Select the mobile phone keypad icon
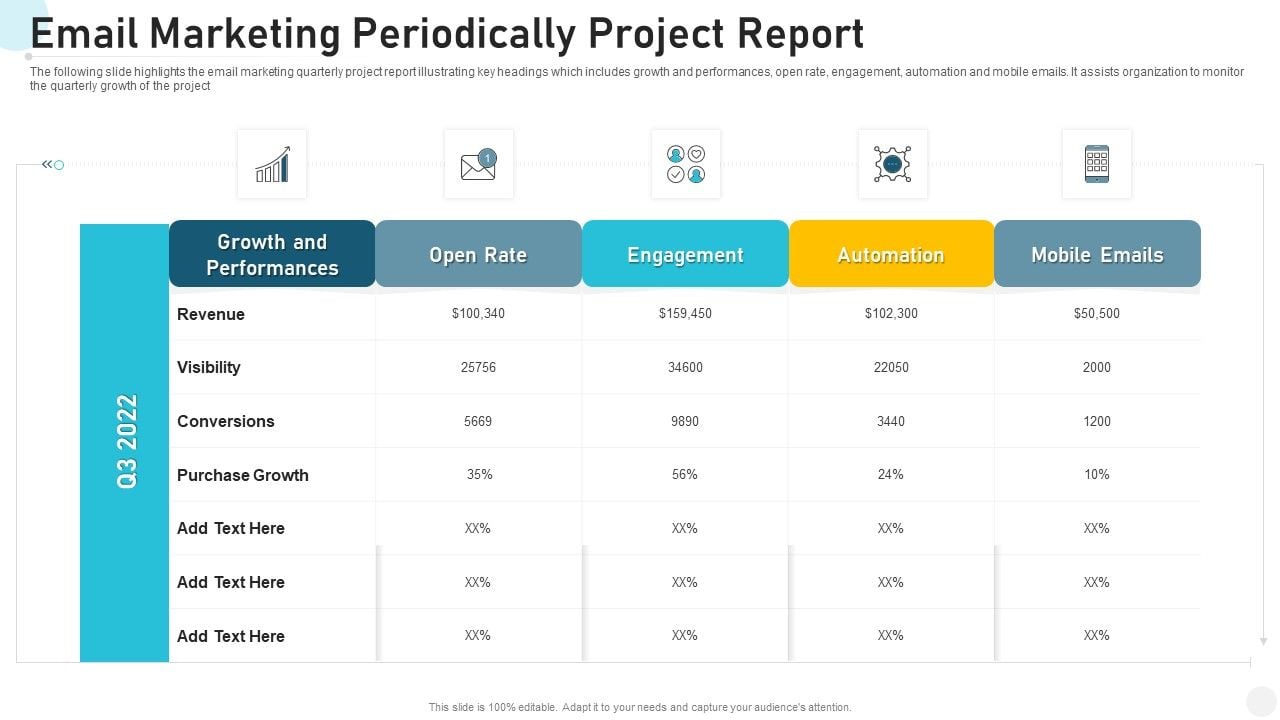Viewport: 1280px width, 720px height. 1097,164
